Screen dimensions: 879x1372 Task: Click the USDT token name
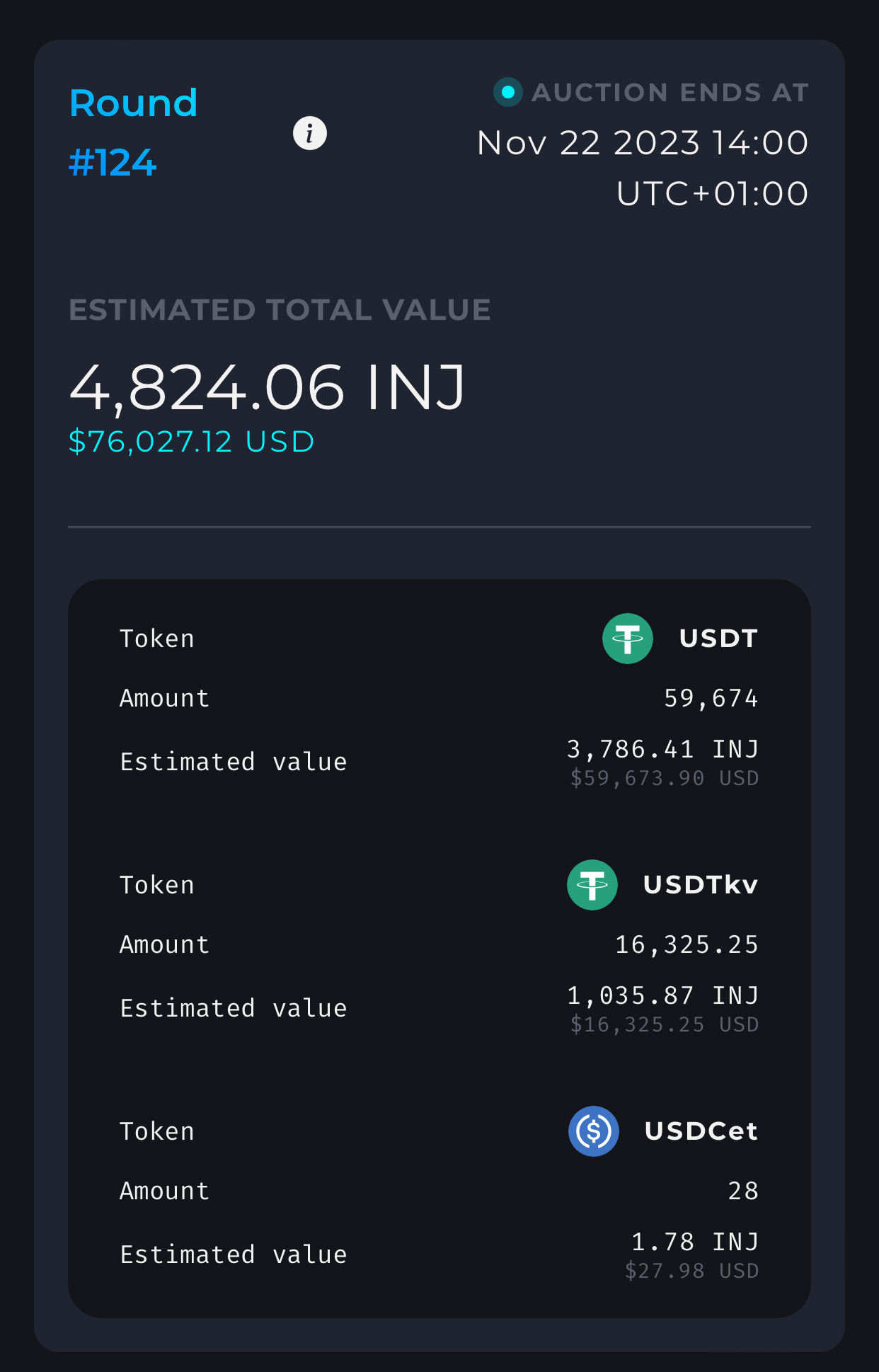(x=718, y=639)
